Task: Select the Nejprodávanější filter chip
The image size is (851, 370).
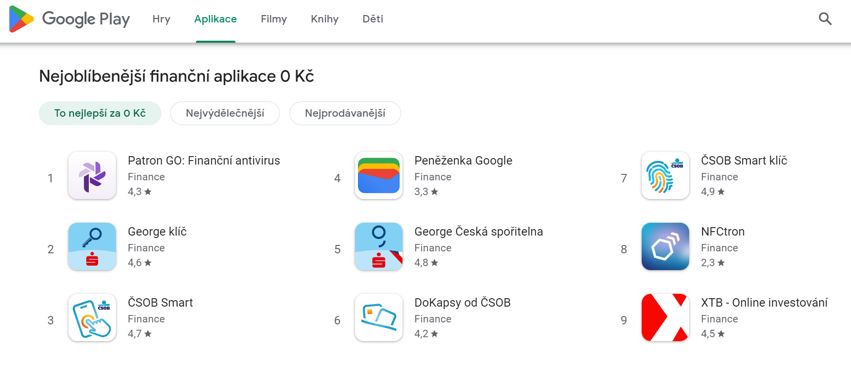Action: pyautogui.click(x=345, y=113)
